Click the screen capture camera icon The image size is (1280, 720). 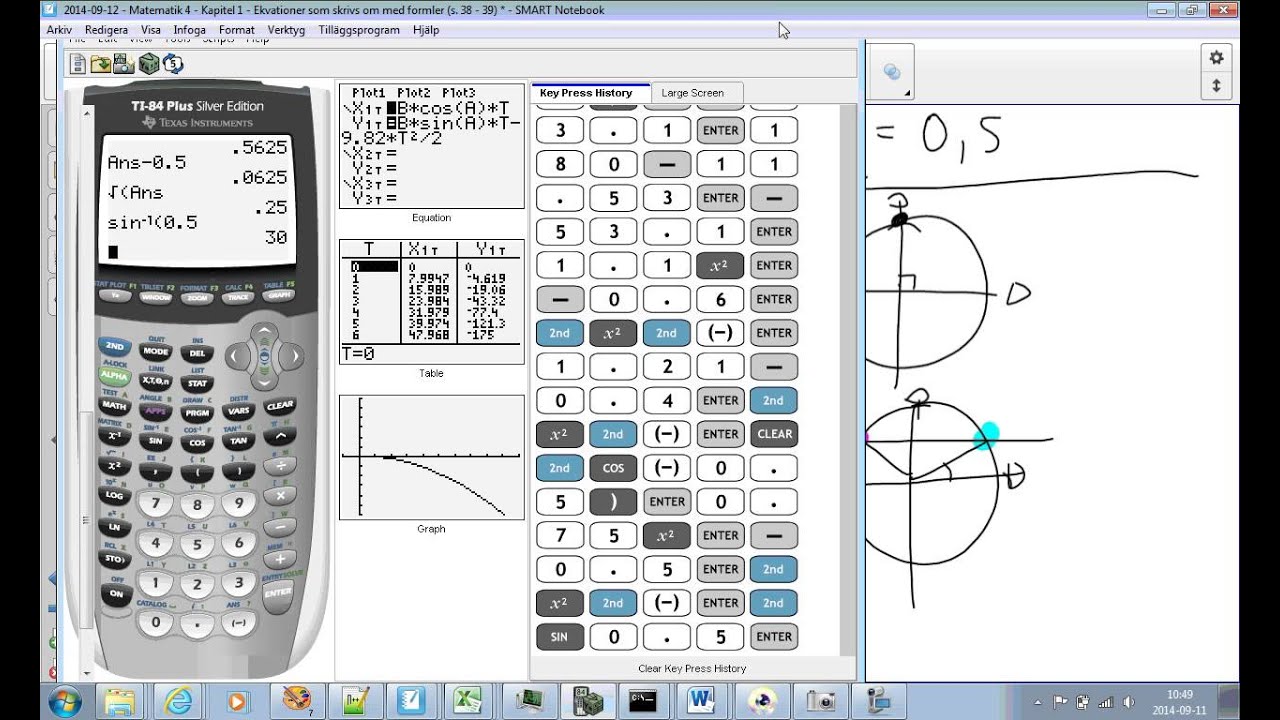[124, 64]
